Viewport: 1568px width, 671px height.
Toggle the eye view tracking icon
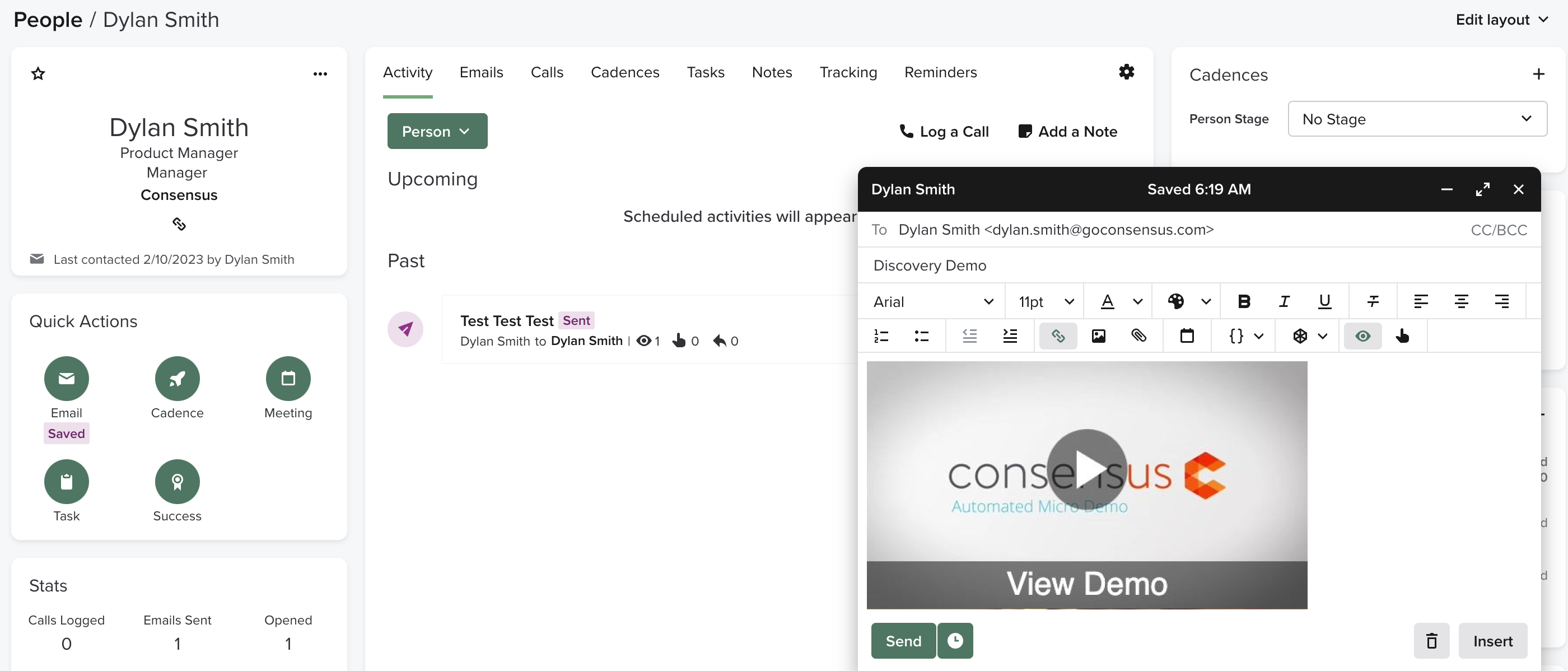(x=1362, y=336)
